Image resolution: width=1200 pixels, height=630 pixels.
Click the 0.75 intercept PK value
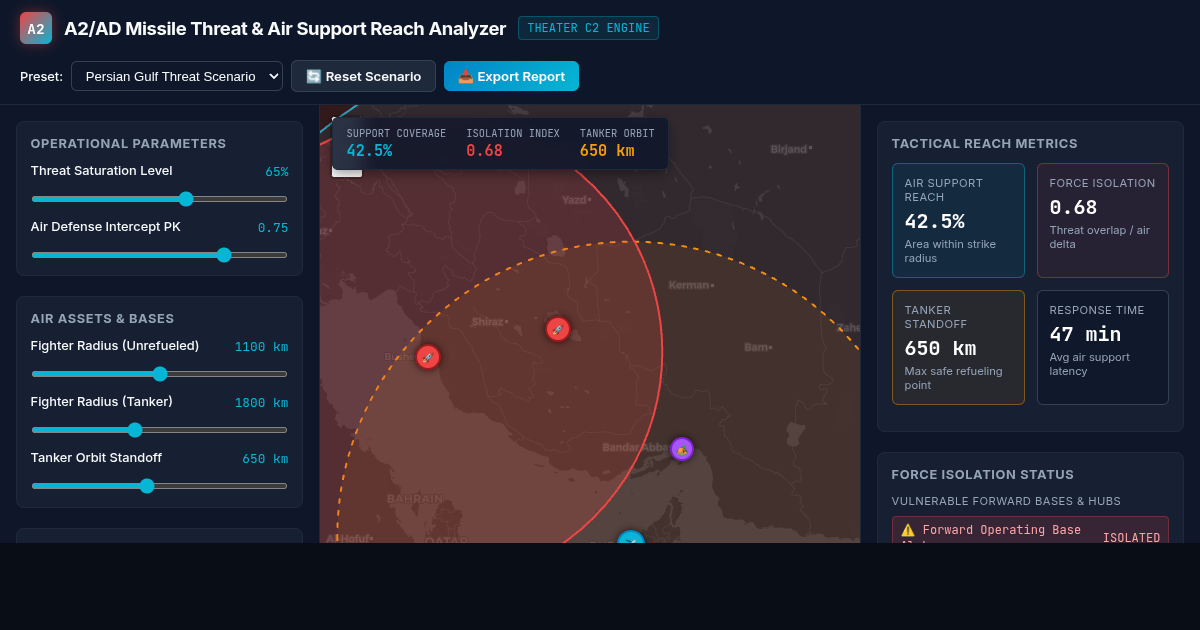pos(273,228)
